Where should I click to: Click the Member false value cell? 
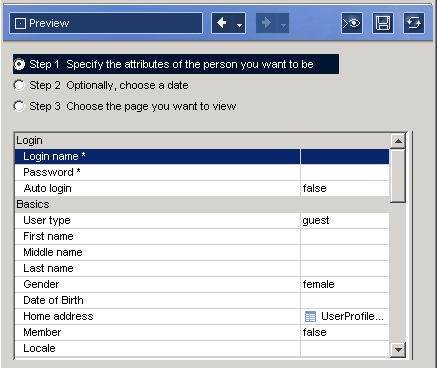point(345,332)
